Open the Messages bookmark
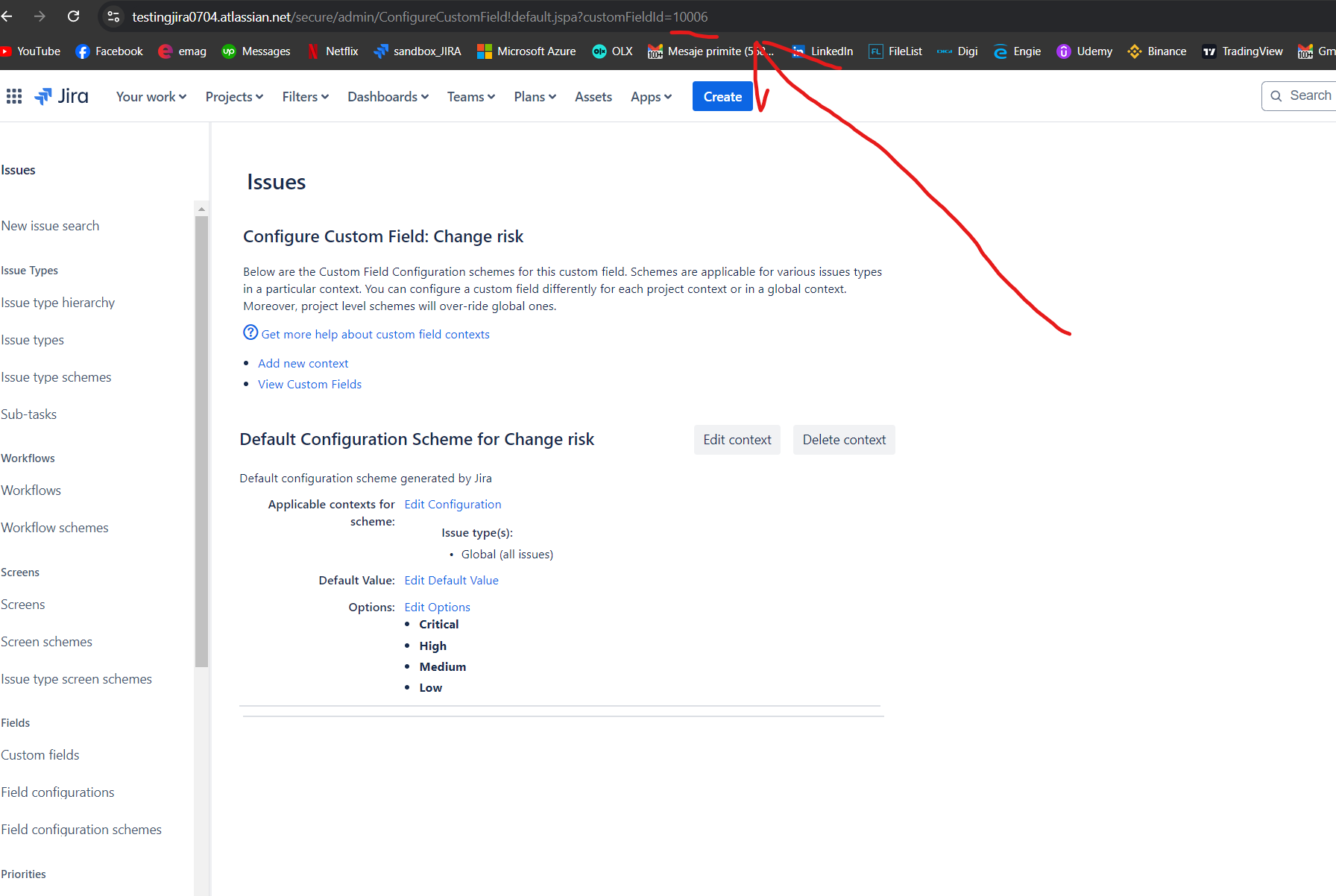Screen dimensions: 1336x896 point(256,51)
